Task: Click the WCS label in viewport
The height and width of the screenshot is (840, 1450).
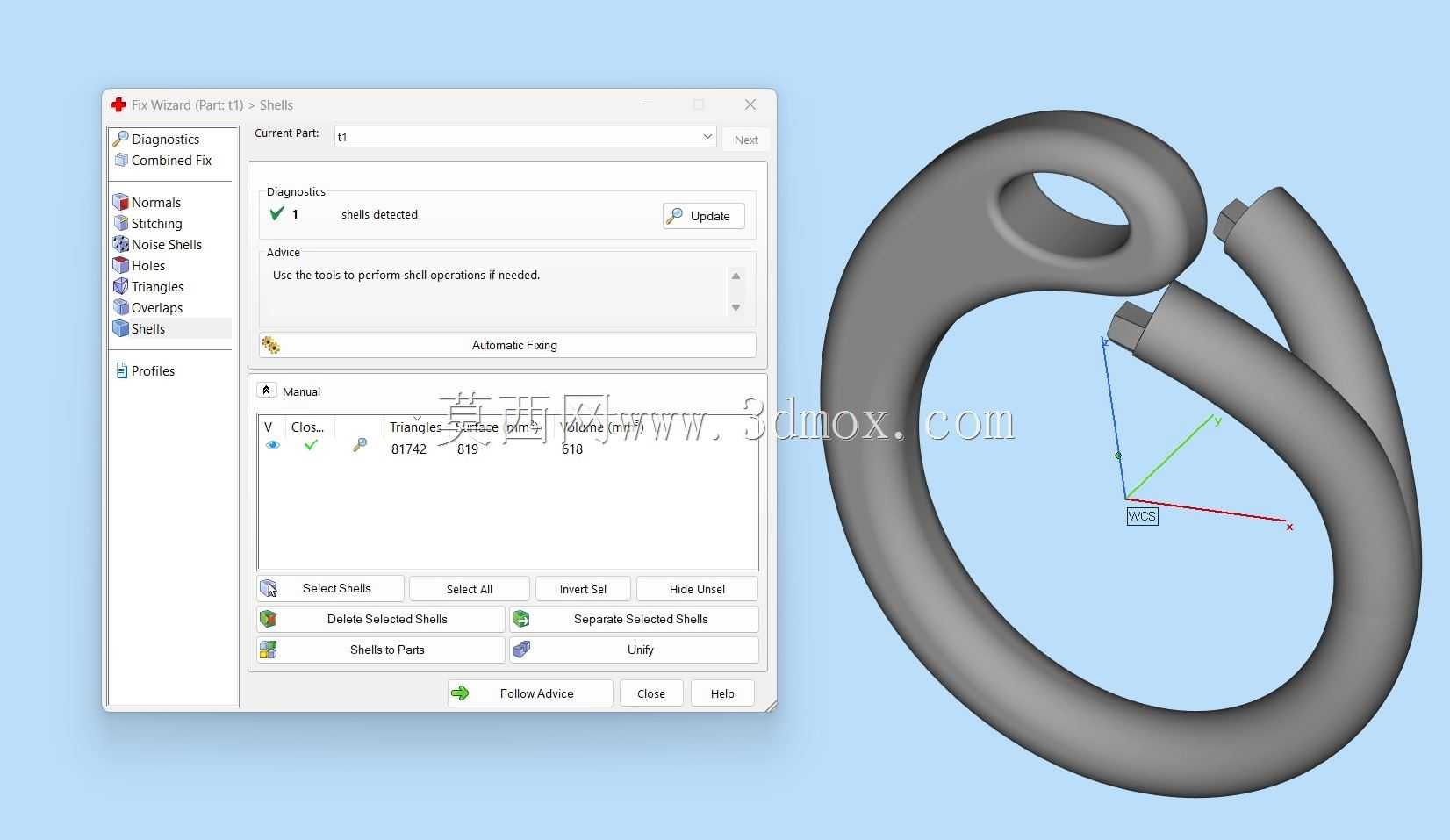Action: (x=1142, y=516)
